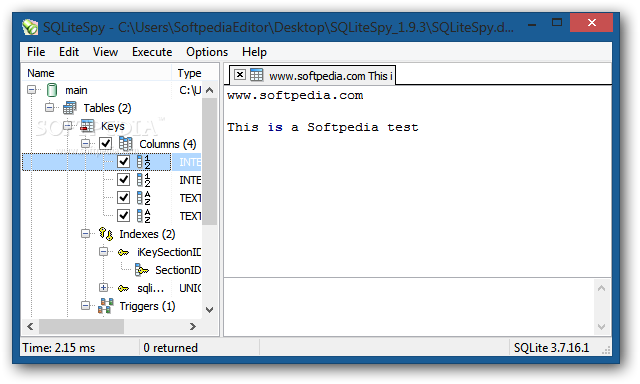
Task: Click the SQLiteSpy app icon in the title bar
Action: pyautogui.click(x=30, y=28)
